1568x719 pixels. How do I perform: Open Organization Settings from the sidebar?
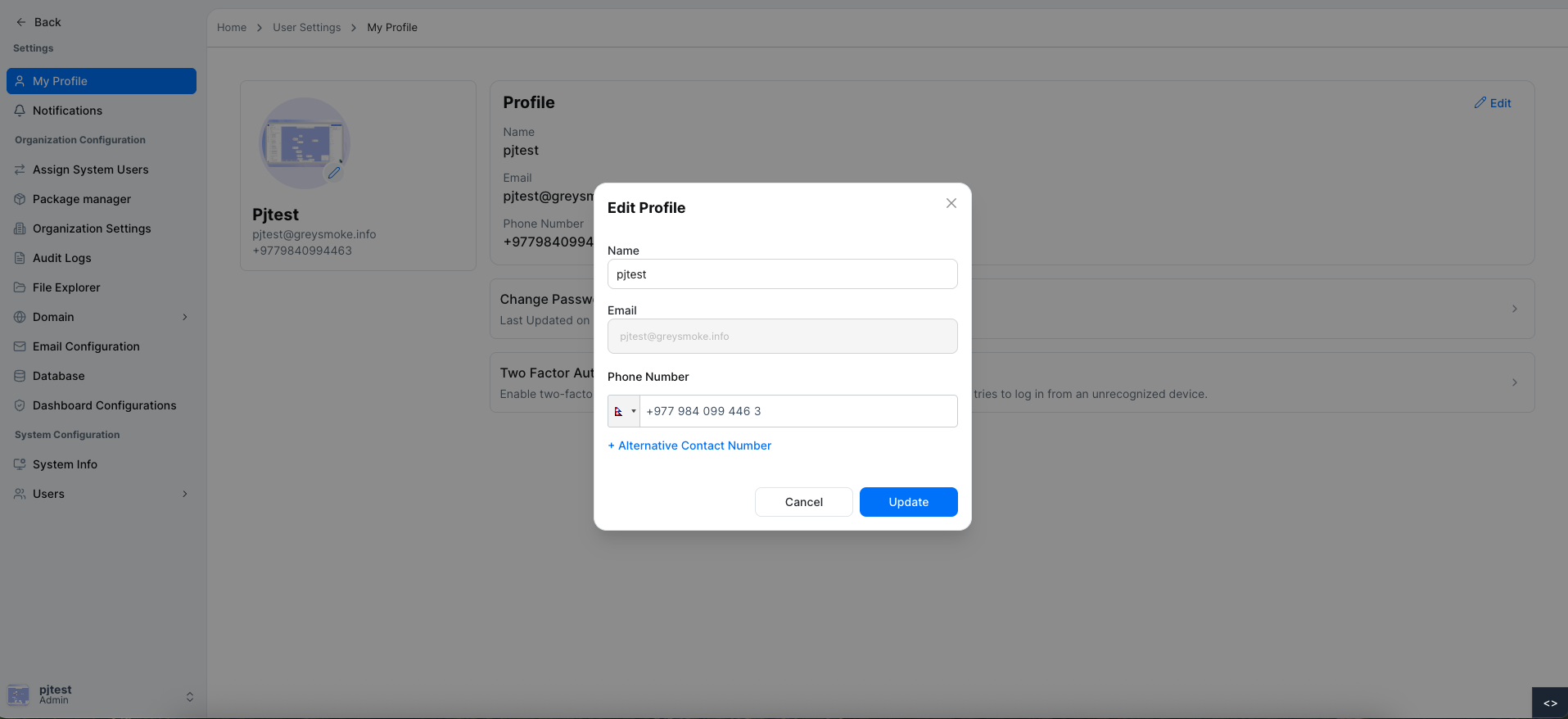point(92,228)
